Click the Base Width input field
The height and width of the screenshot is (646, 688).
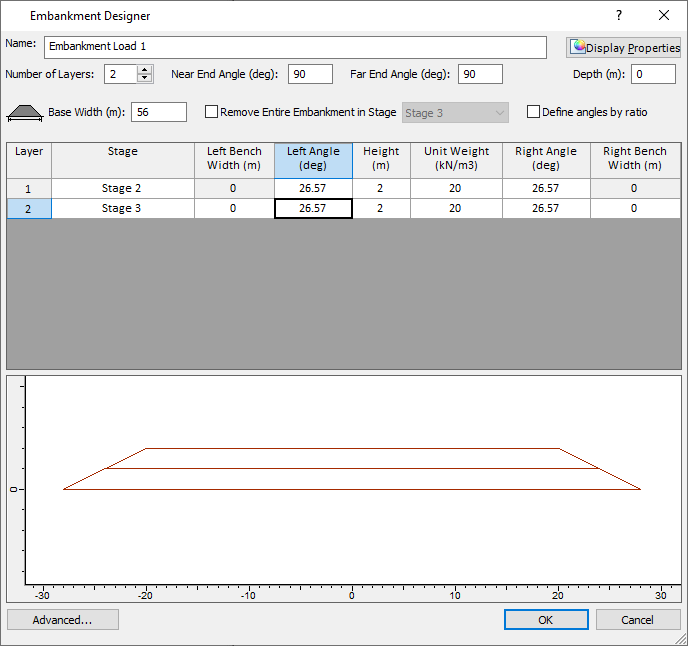point(159,113)
